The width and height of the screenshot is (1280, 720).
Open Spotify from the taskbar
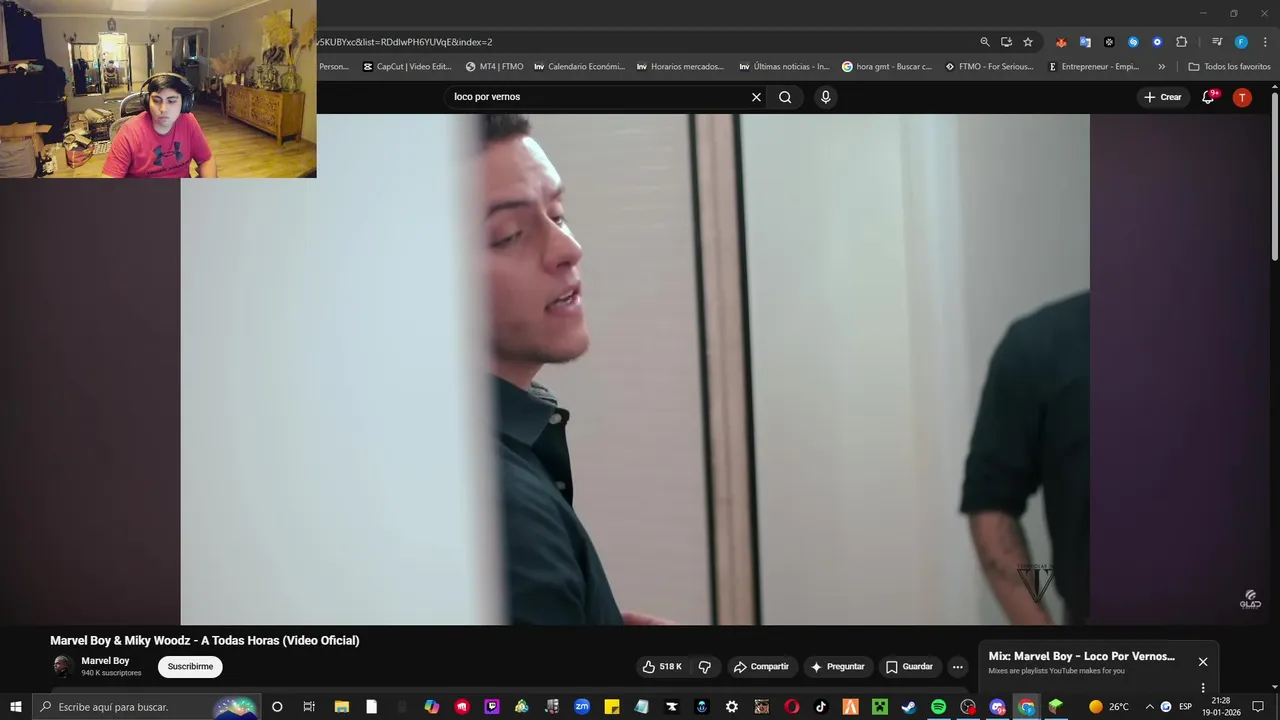point(938,707)
